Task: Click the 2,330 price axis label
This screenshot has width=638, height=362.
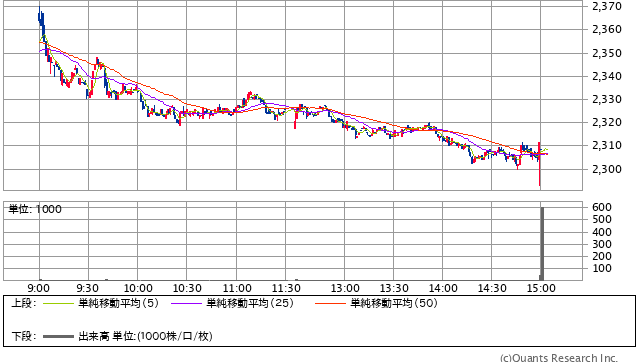Action: [607, 99]
